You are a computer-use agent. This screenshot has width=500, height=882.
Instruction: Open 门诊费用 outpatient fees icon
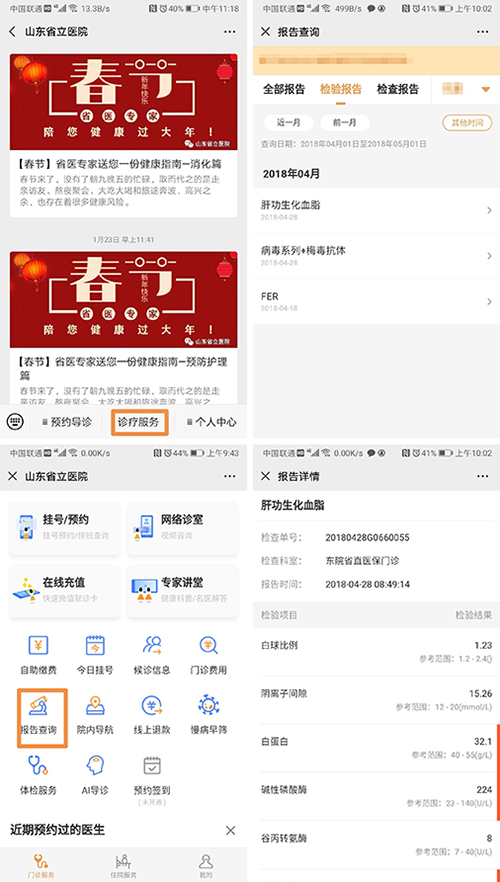pyautogui.click(x=209, y=646)
